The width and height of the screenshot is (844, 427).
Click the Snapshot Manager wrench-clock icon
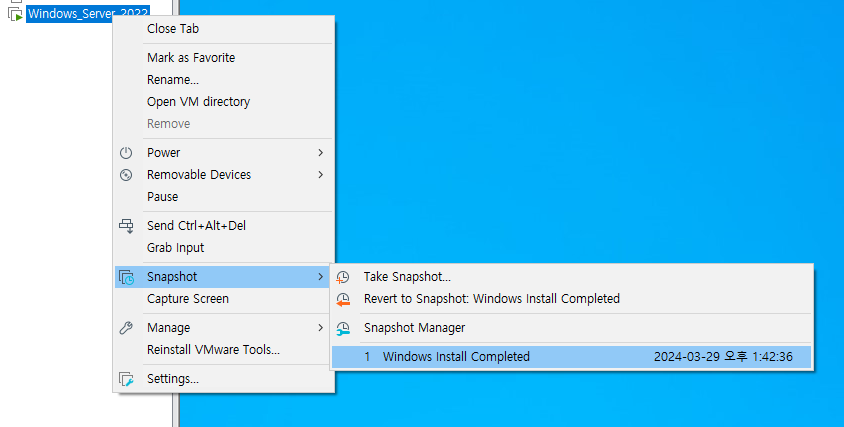(x=343, y=328)
